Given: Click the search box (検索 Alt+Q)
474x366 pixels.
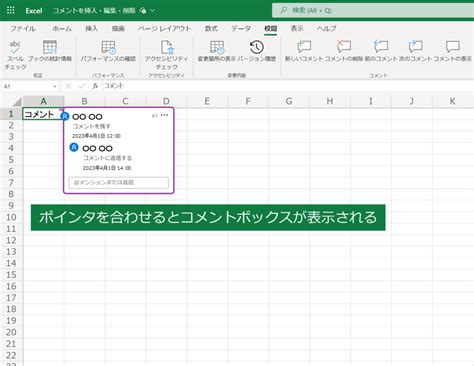Looking at the screenshot, I should click(373, 10).
